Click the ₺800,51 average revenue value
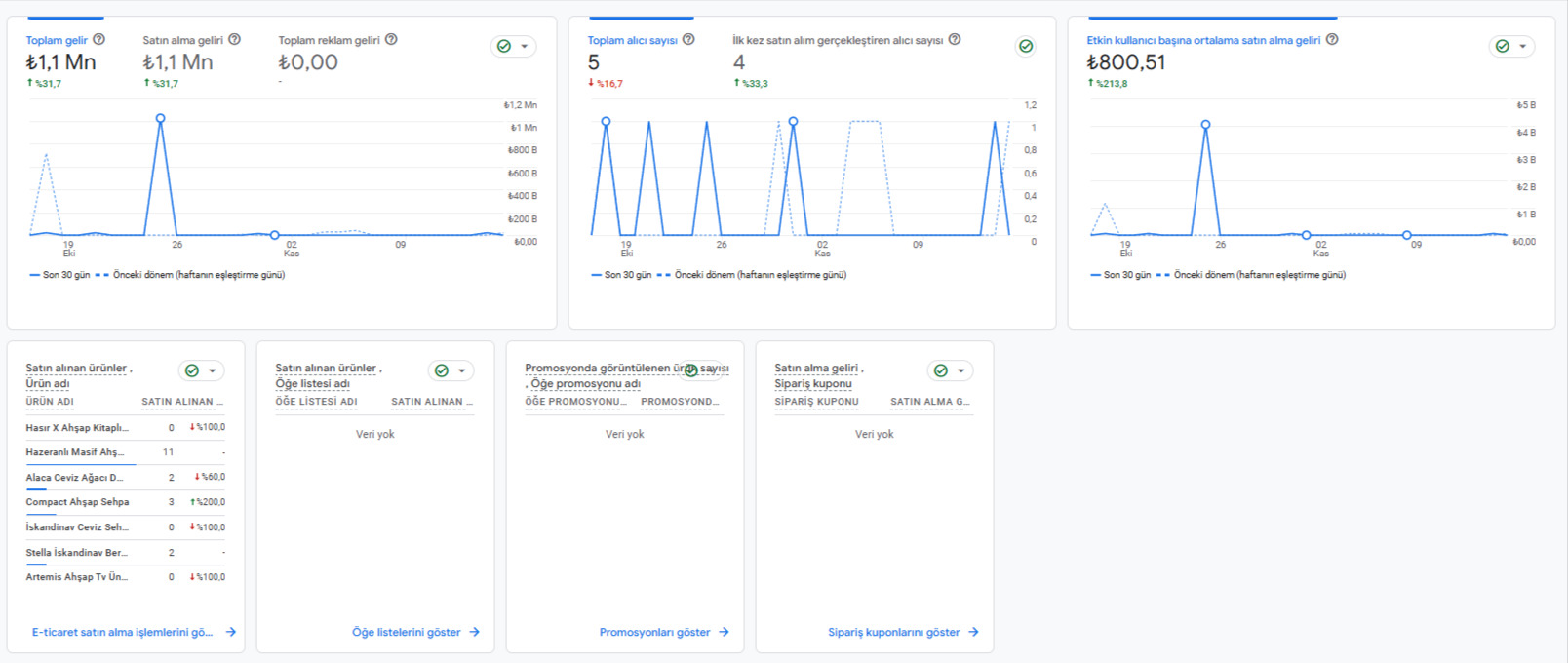 (x=1126, y=62)
